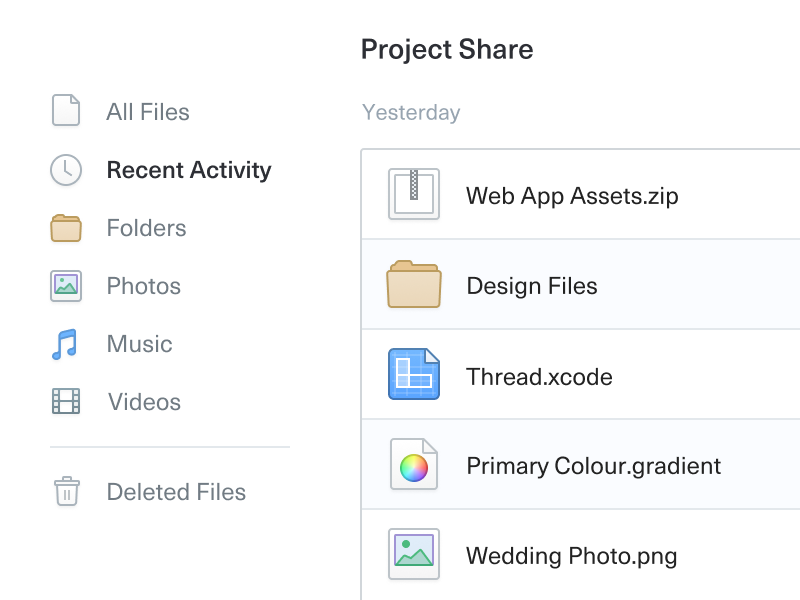The height and width of the screenshot is (600, 800).
Task: Click the Music note icon
Action: [x=64, y=344]
